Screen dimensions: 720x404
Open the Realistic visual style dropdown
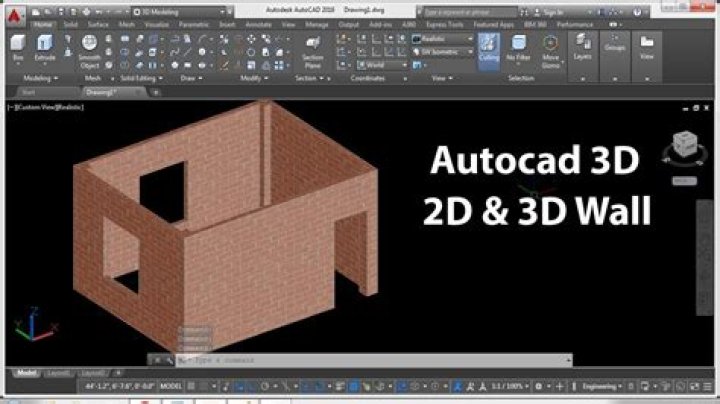pyautogui.click(x=442, y=38)
